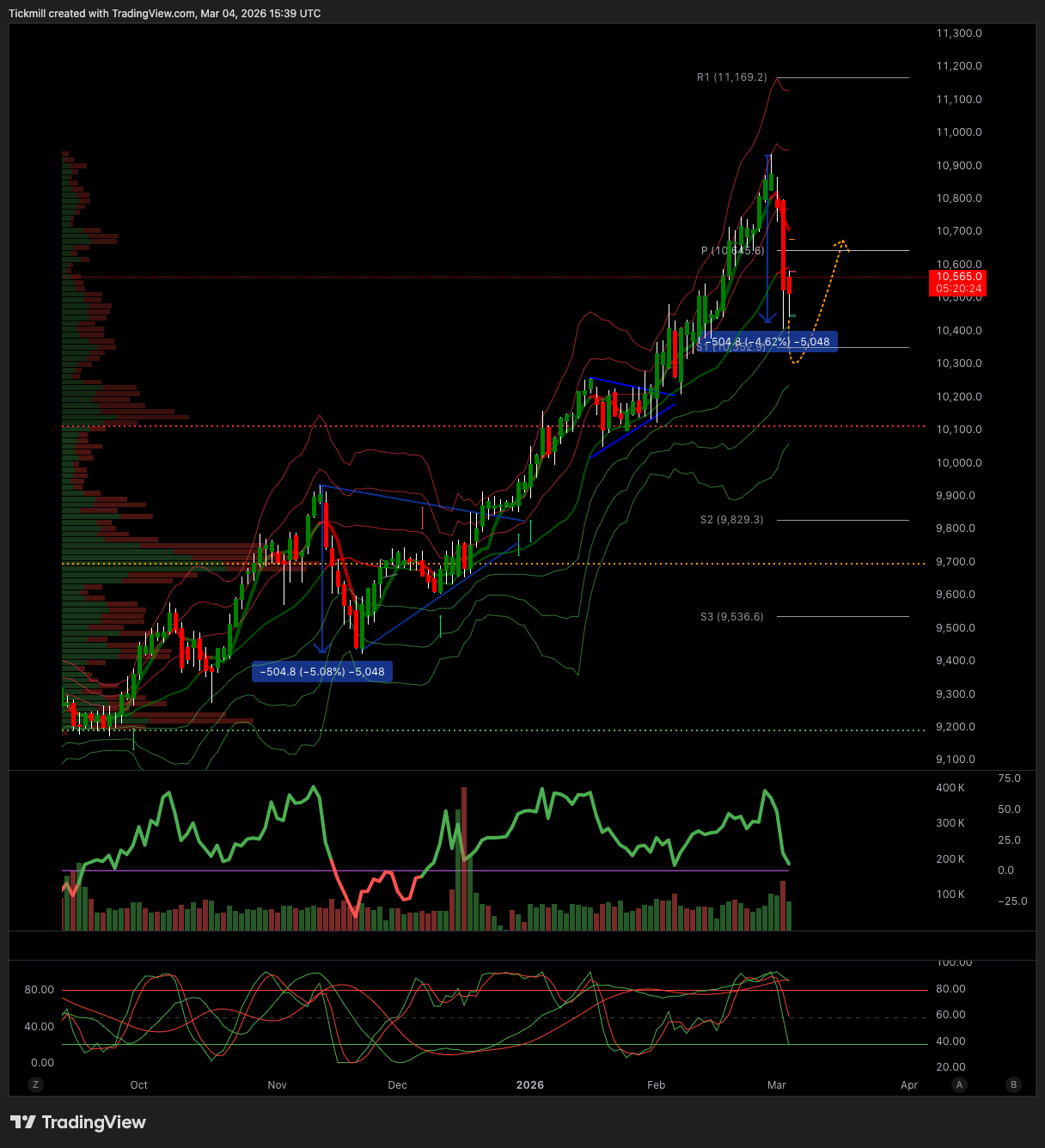Click the B circle button on time axis
1045x1148 pixels.
click(1014, 1084)
